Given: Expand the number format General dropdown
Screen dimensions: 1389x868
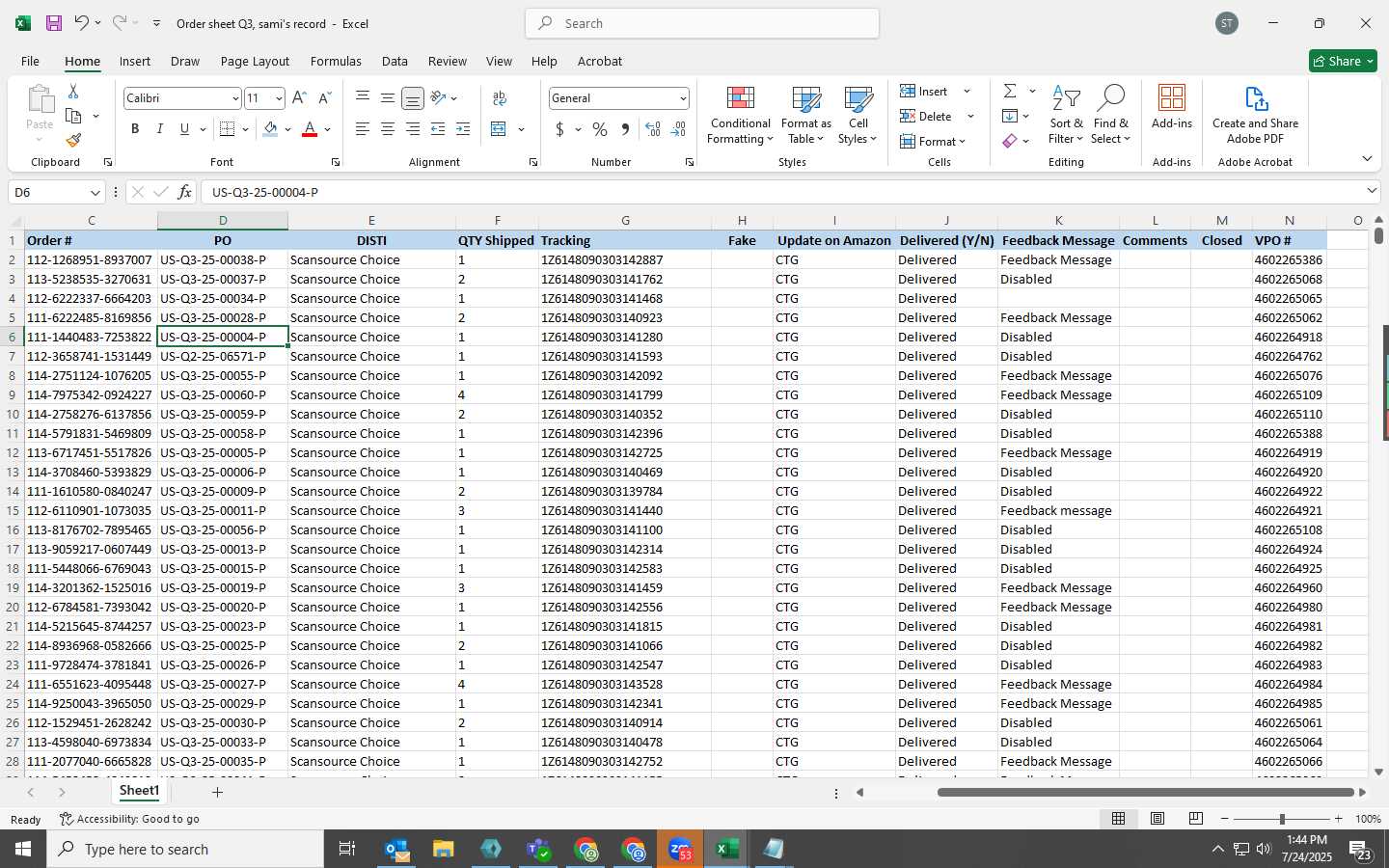Looking at the screenshot, I should pyautogui.click(x=683, y=98).
